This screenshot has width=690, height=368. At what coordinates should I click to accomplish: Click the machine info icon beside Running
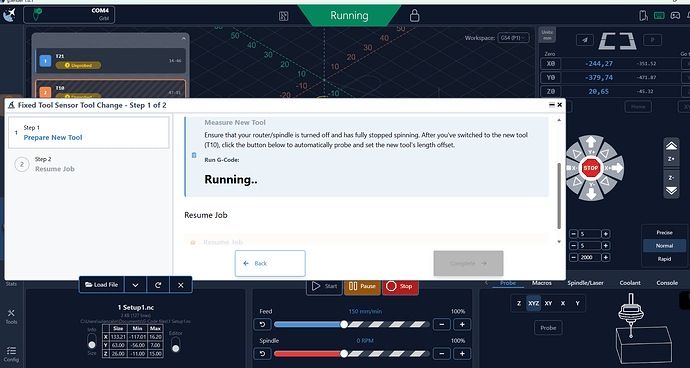tap(283, 16)
